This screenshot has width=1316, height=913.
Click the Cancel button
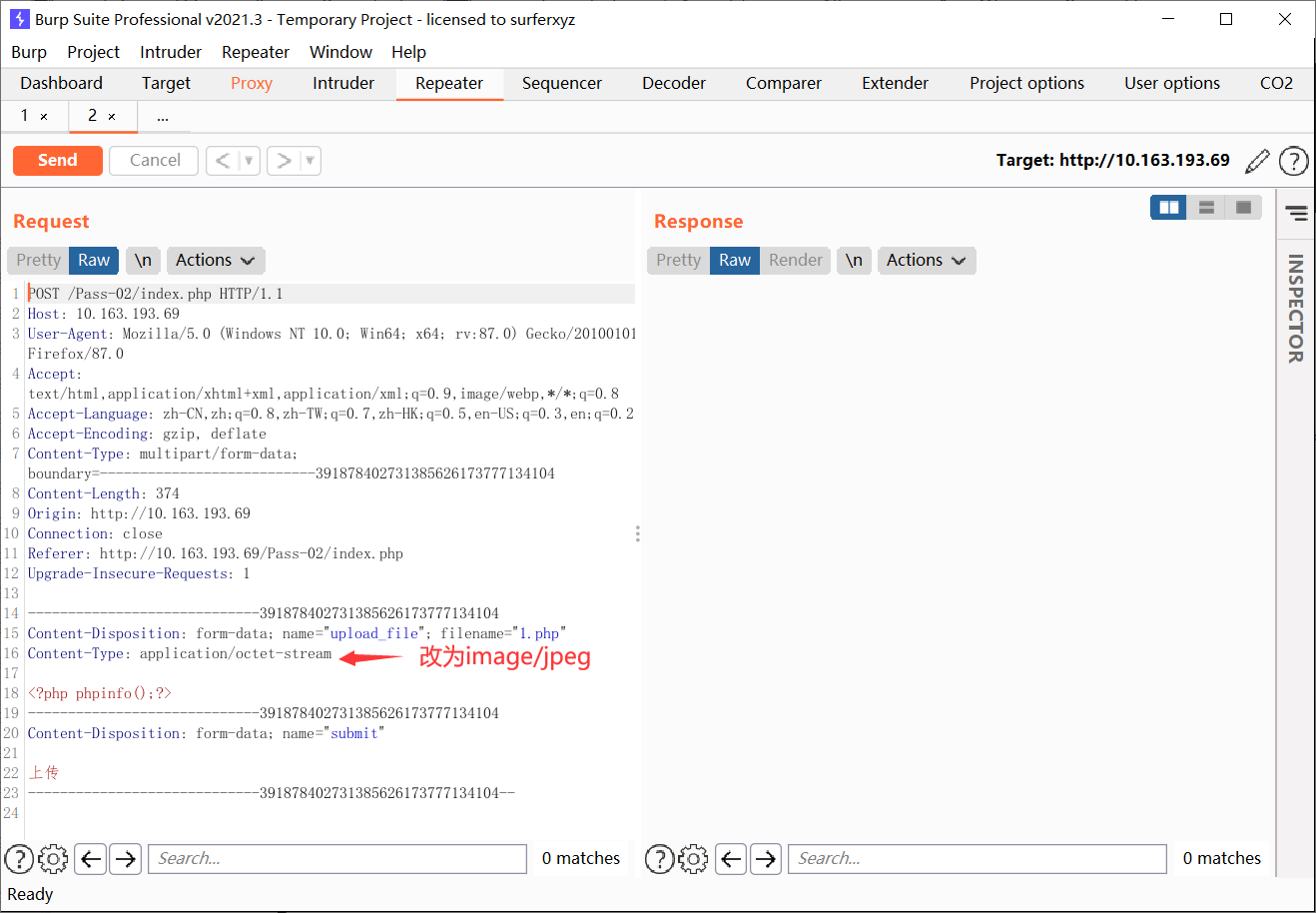155,160
